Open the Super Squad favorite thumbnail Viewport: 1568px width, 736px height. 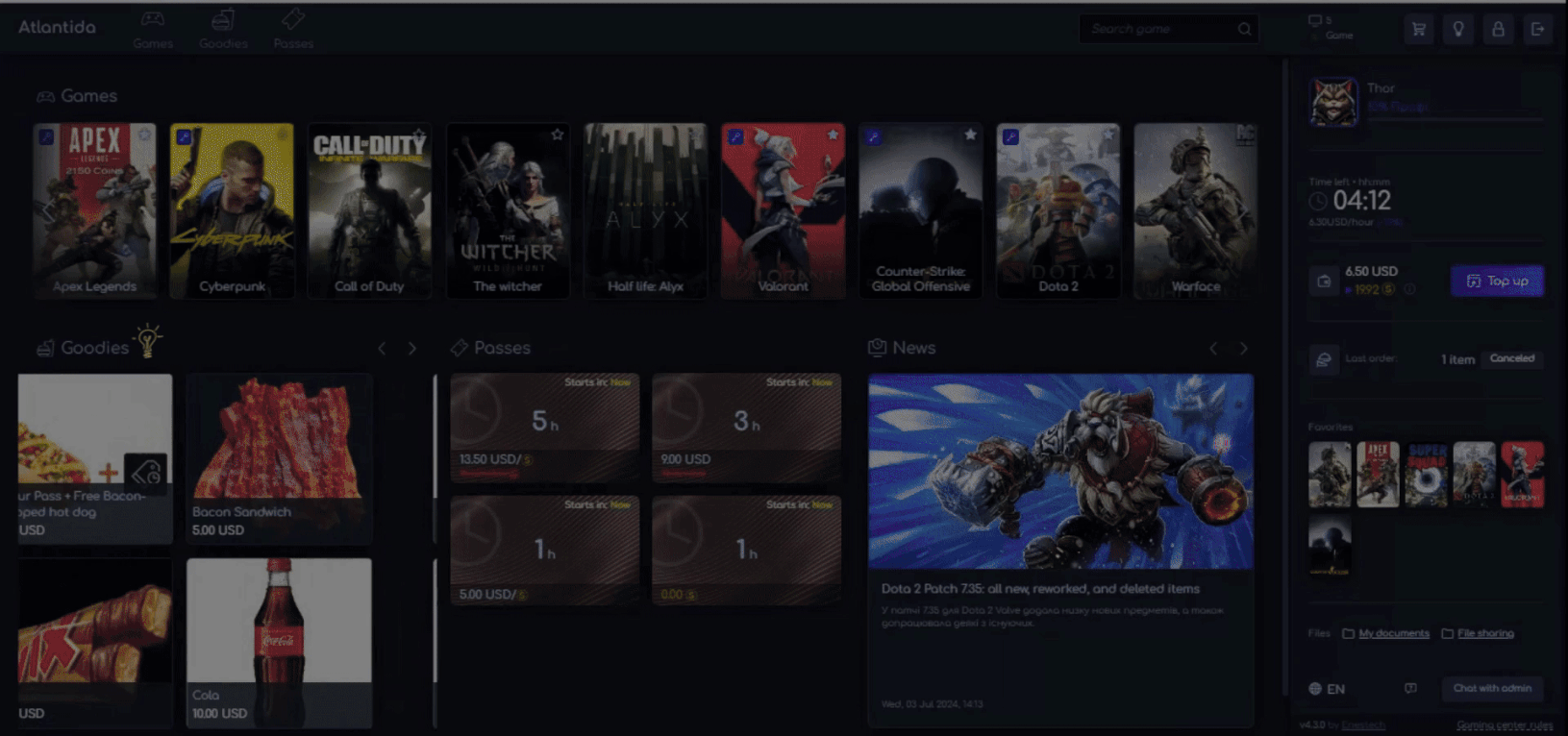tap(1426, 474)
